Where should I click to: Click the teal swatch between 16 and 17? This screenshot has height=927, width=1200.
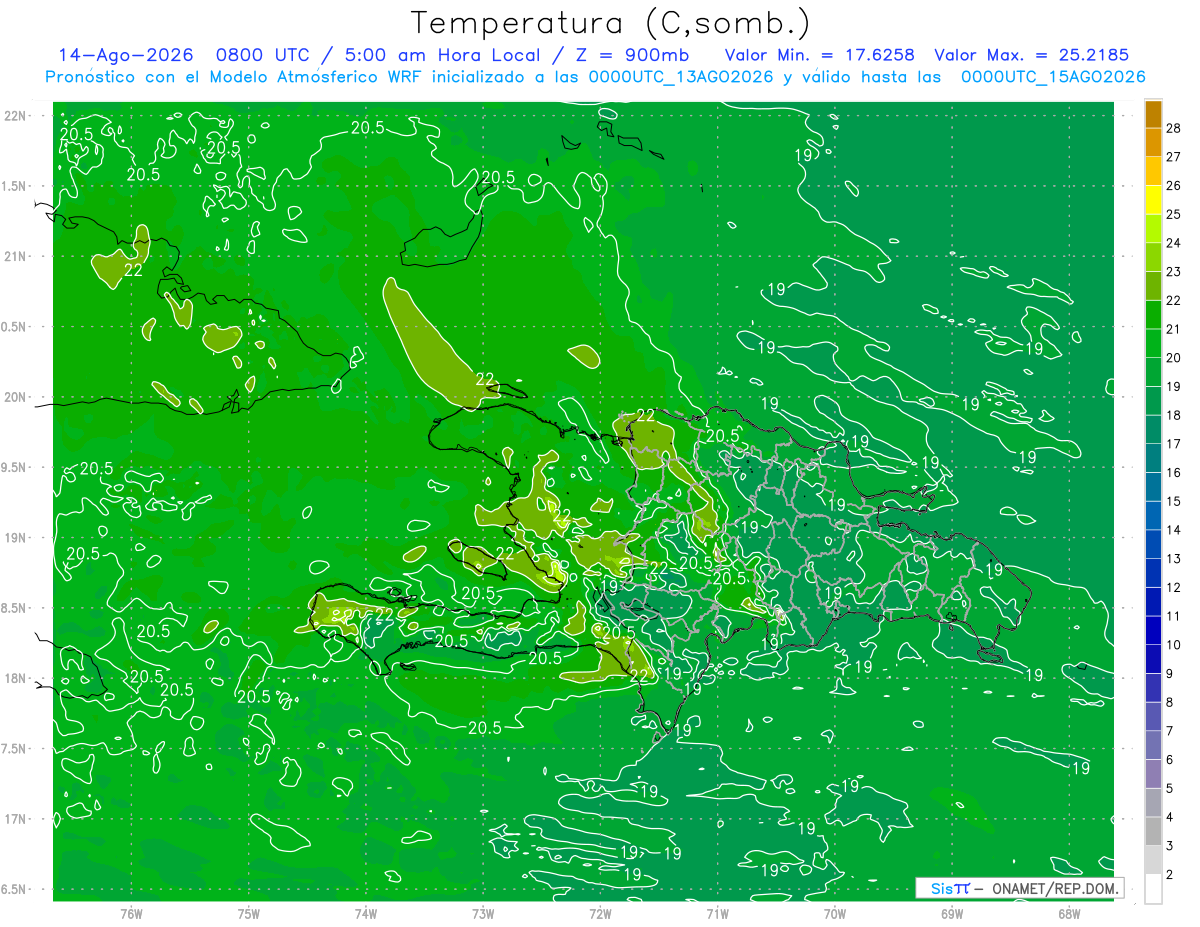click(x=1153, y=459)
